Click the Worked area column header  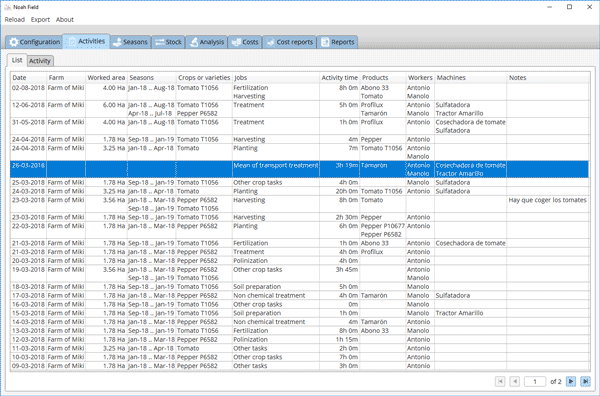pos(106,78)
